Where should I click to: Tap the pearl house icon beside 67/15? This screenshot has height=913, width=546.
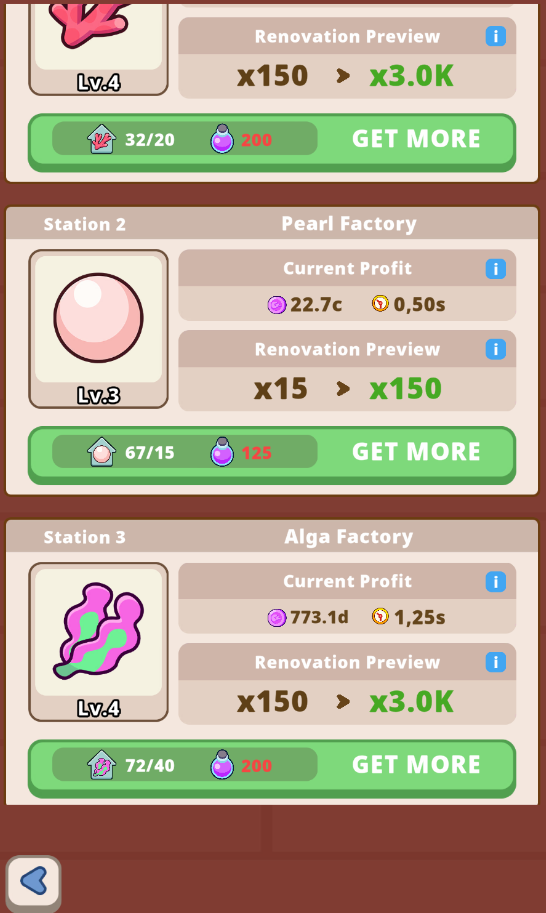[x=101, y=452]
